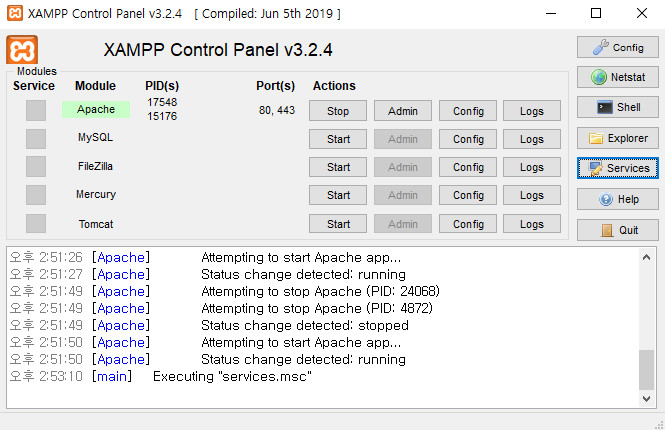Image resolution: width=665 pixels, height=430 pixels.
Task: Start the FileZilla module
Action: (338, 167)
